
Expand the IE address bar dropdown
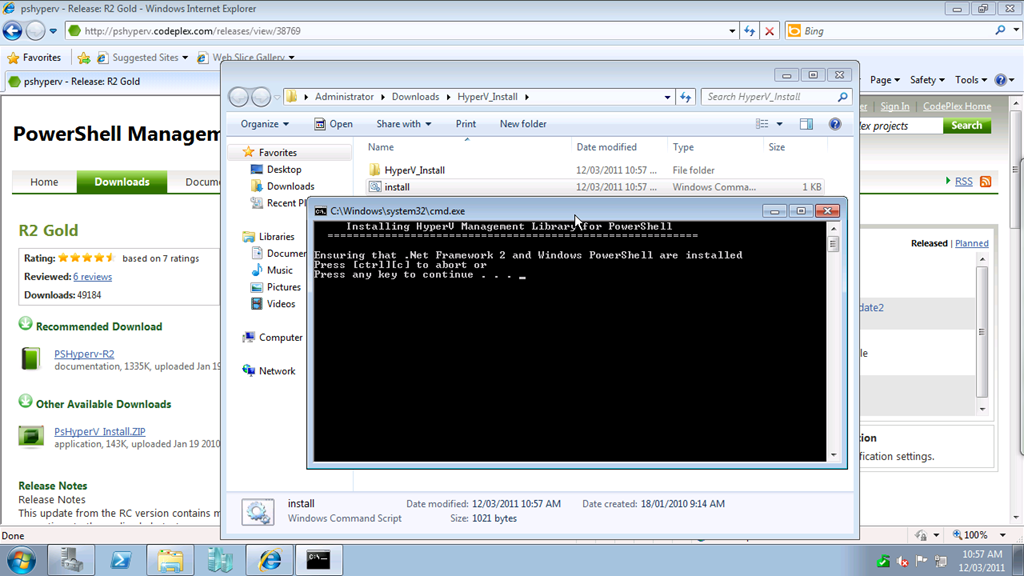coord(732,31)
